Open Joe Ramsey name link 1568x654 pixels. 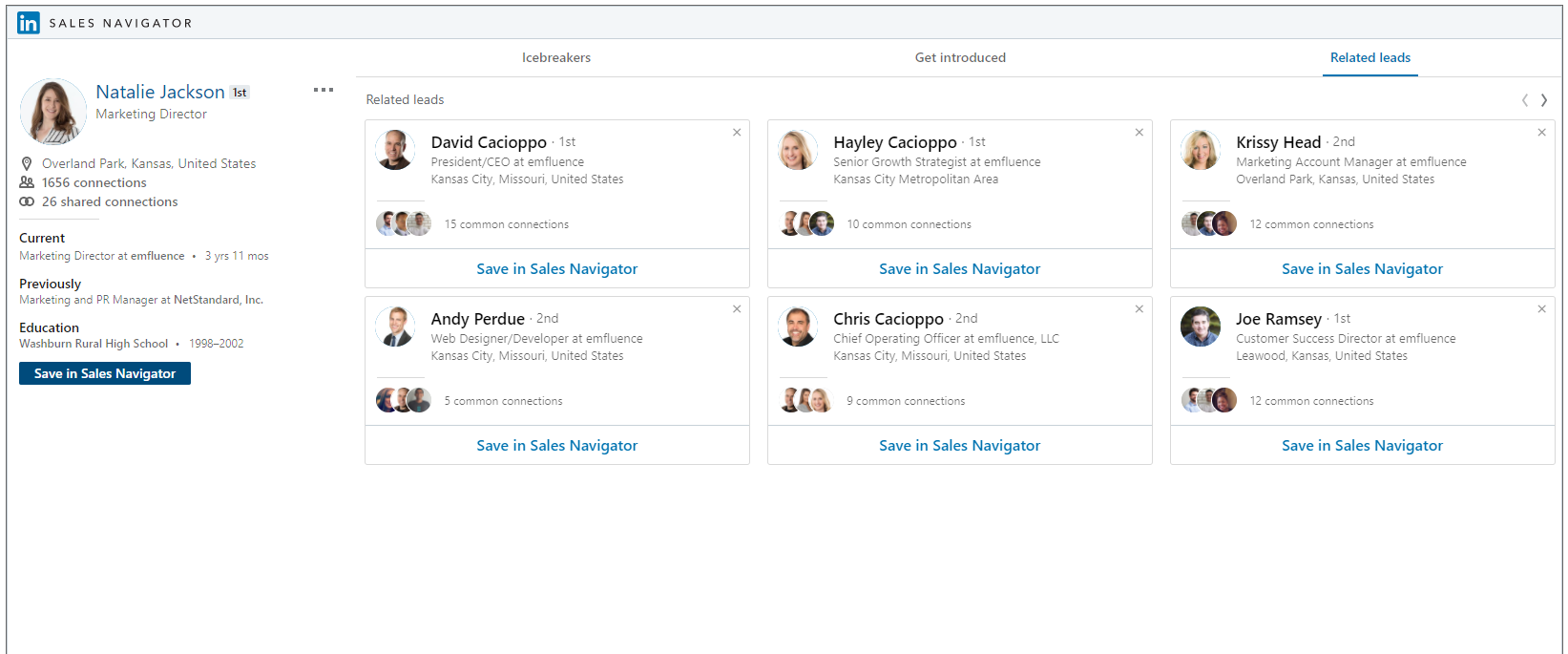pyautogui.click(x=1279, y=319)
